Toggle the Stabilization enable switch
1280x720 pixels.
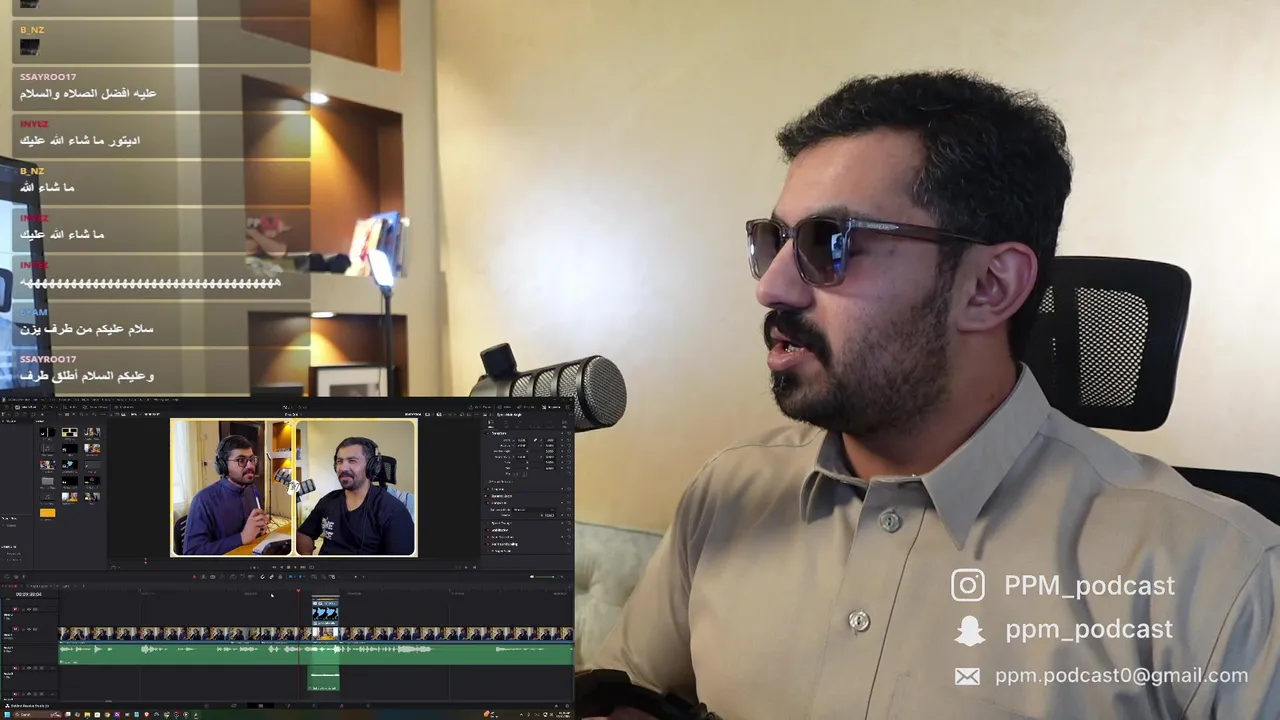coord(488,530)
